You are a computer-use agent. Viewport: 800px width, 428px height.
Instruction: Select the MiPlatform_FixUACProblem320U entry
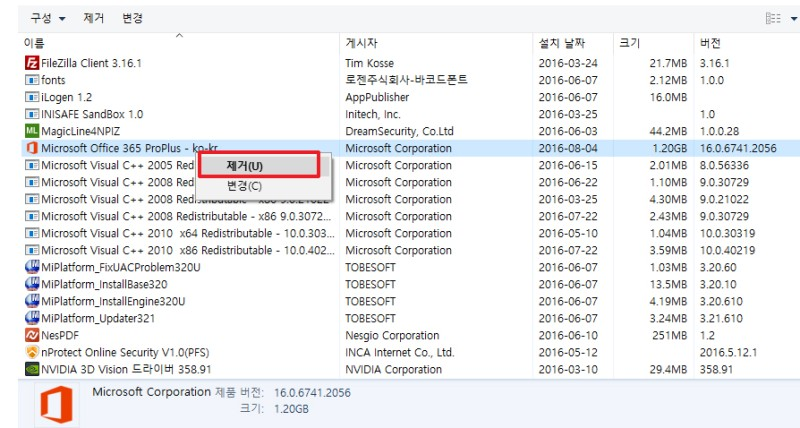121,267
